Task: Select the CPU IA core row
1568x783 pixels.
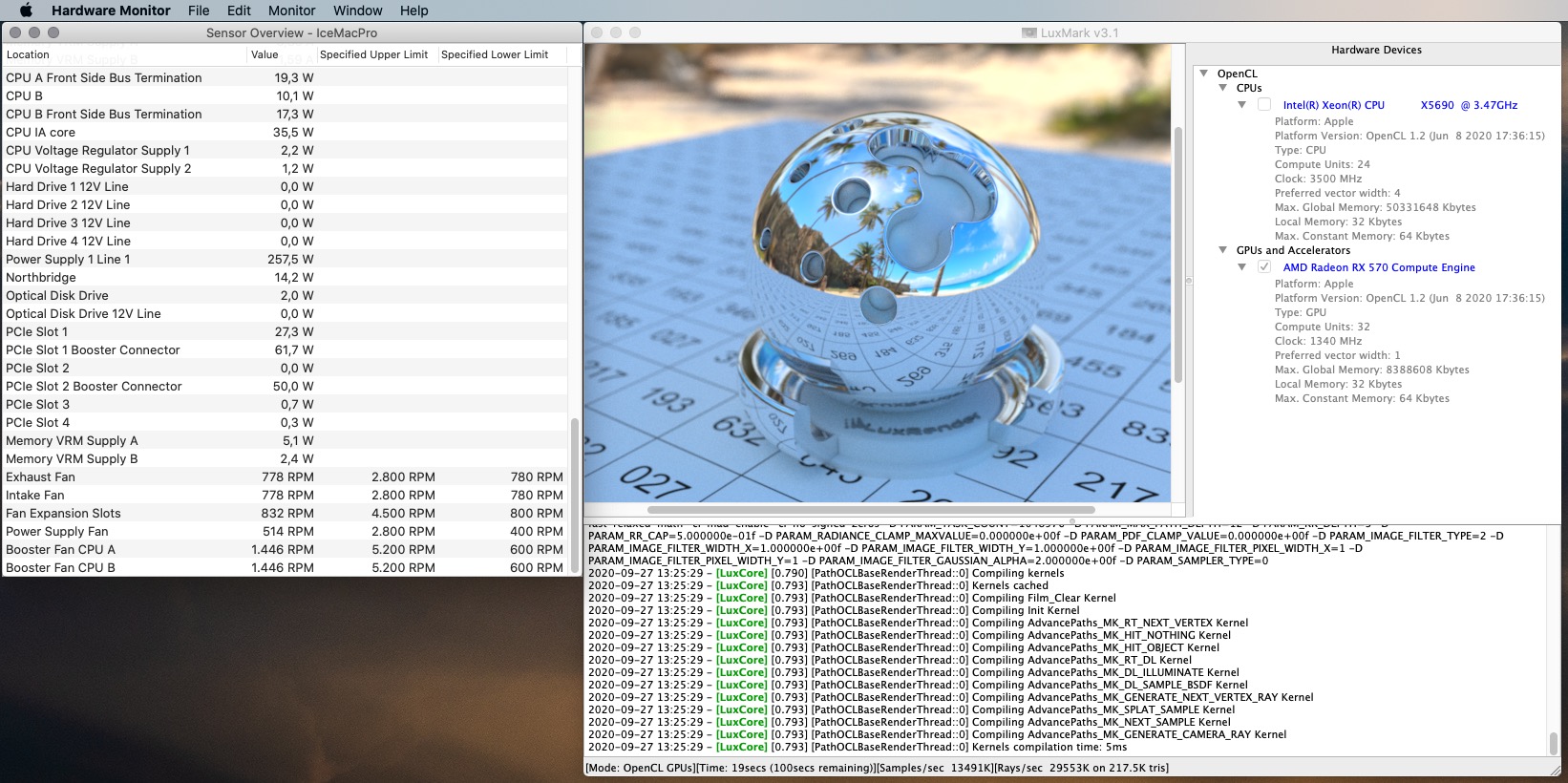Action: click(286, 132)
